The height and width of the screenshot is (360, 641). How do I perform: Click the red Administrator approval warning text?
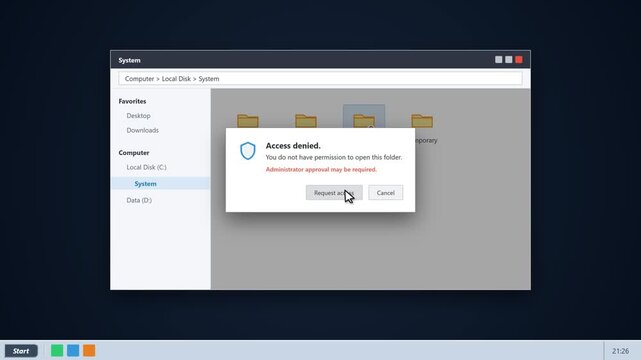[321, 169]
